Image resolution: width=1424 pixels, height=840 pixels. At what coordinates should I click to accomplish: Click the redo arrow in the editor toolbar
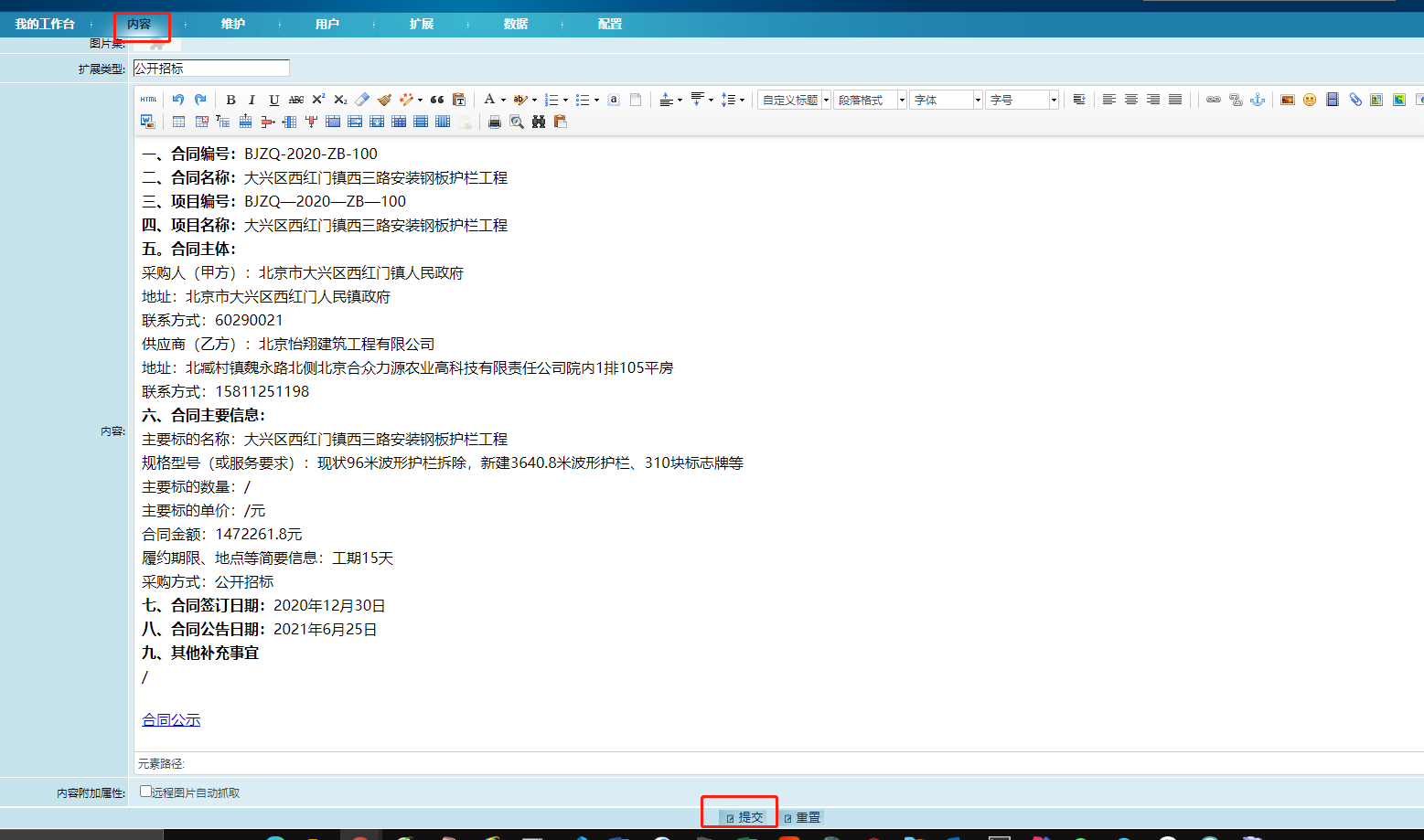tap(200, 100)
